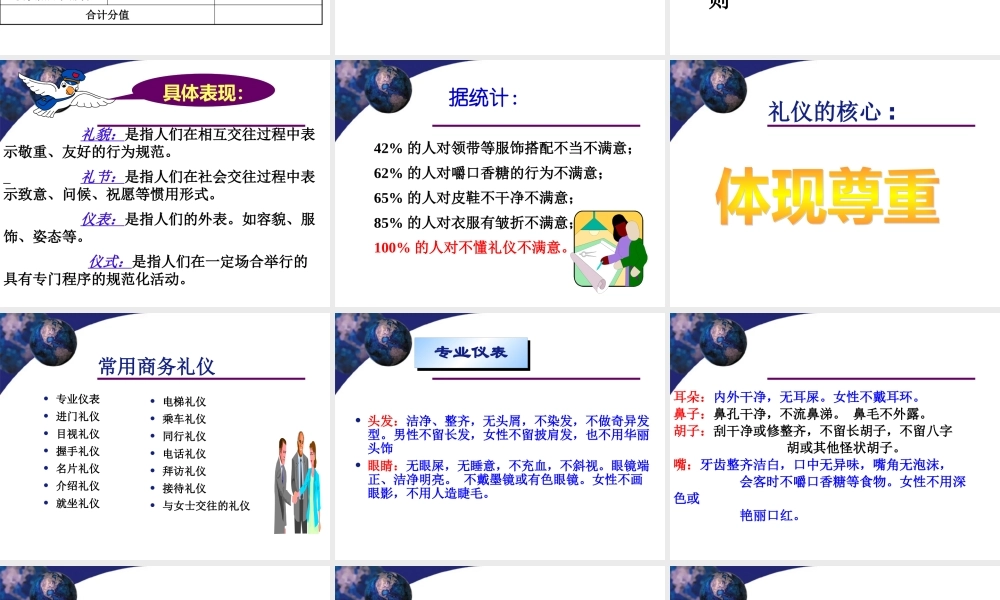The height and width of the screenshot is (600, 1000).
Task: Click the 合计分值 table cell
Action: tap(107, 15)
